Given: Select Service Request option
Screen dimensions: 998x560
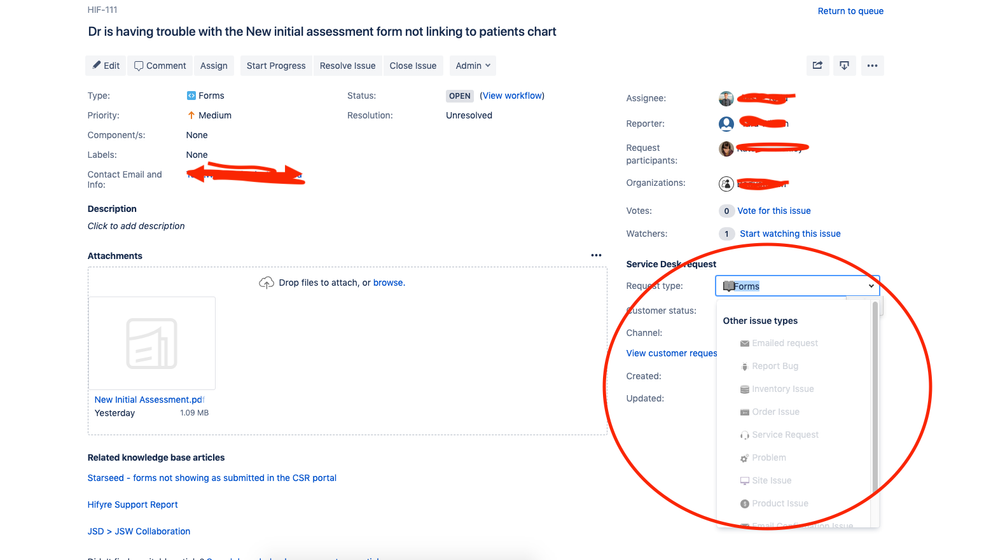Looking at the screenshot, I should 785,435.
